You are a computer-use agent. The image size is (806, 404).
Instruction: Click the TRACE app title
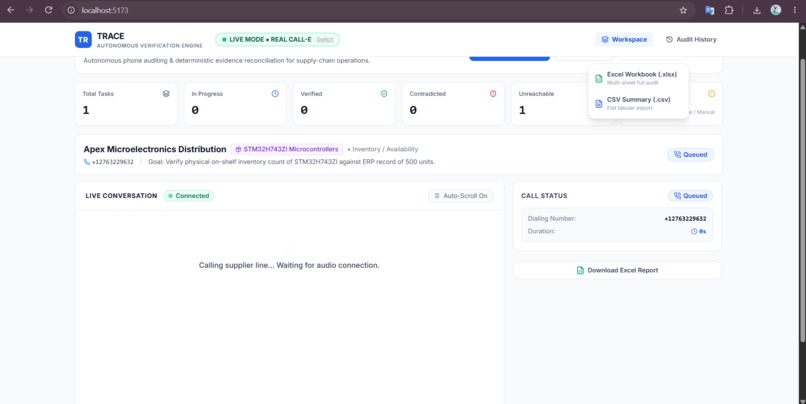[x=111, y=36]
